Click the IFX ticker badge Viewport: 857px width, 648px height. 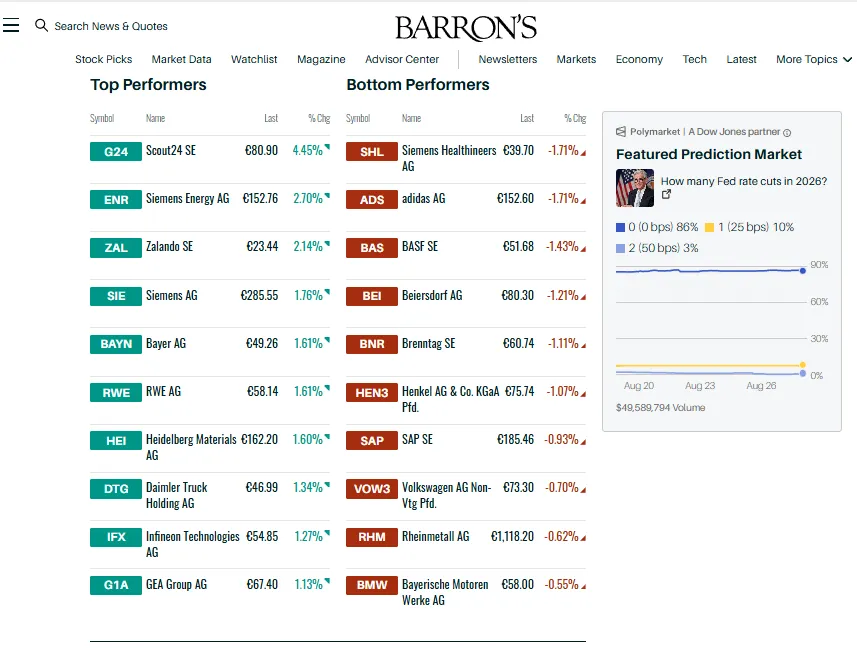pyautogui.click(x=116, y=537)
